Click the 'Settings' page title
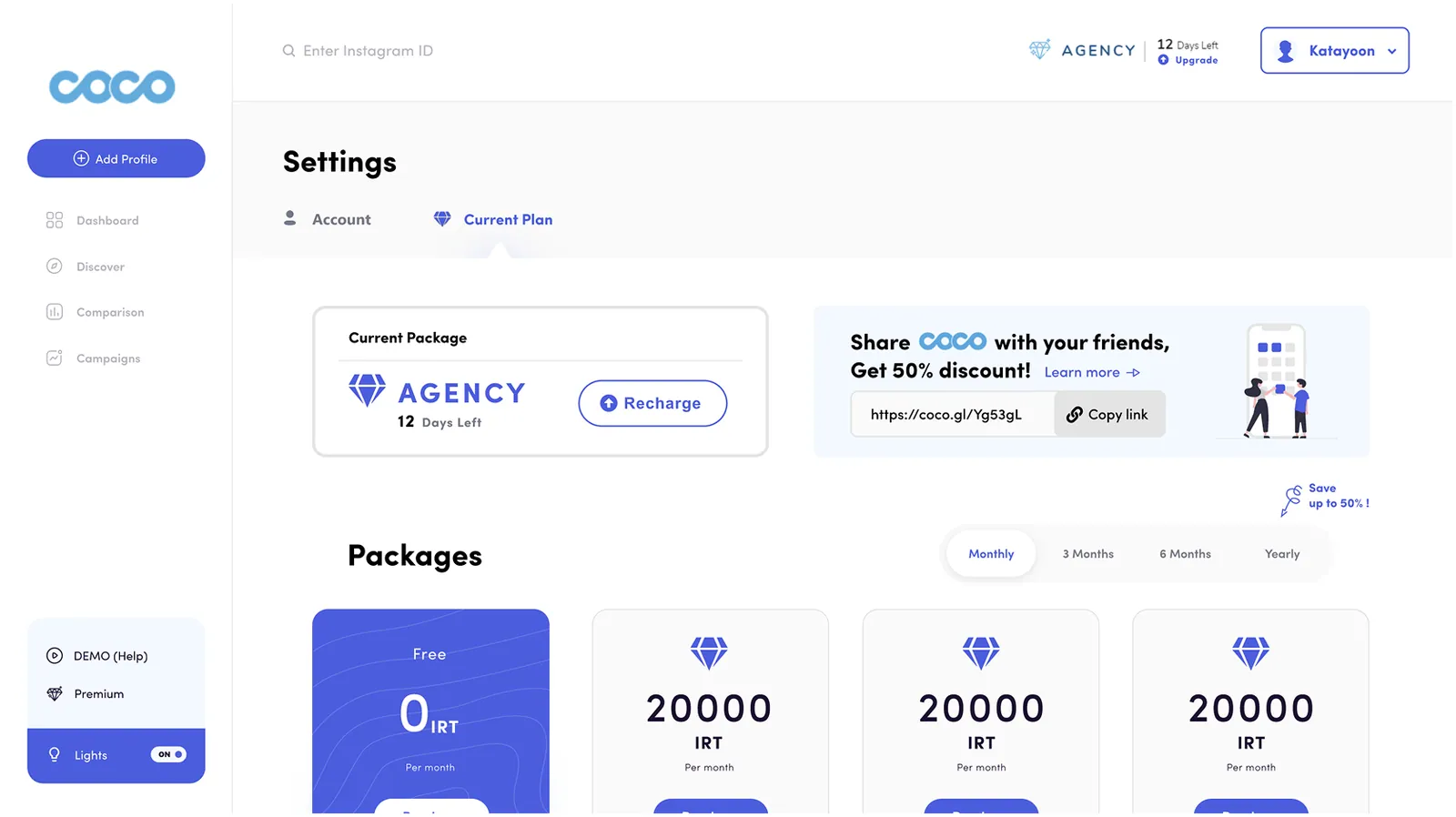The height and width of the screenshot is (817, 1456). click(x=339, y=162)
